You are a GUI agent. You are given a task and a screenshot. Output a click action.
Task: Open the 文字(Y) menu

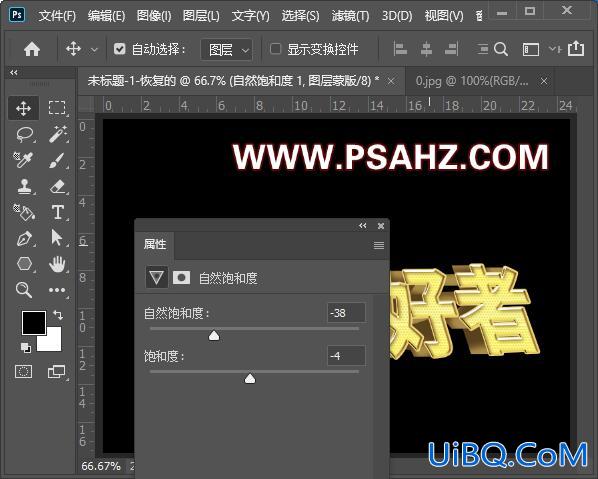pos(251,16)
